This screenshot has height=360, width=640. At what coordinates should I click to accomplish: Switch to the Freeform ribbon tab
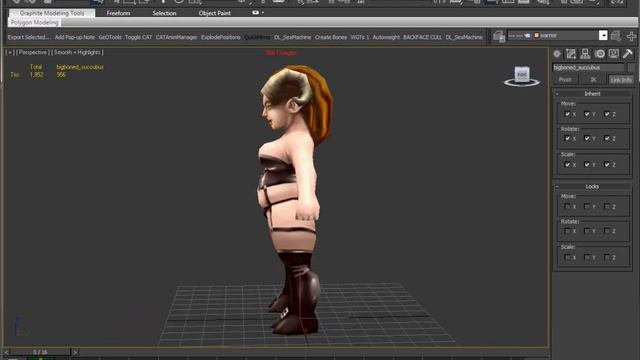pos(118,13)
